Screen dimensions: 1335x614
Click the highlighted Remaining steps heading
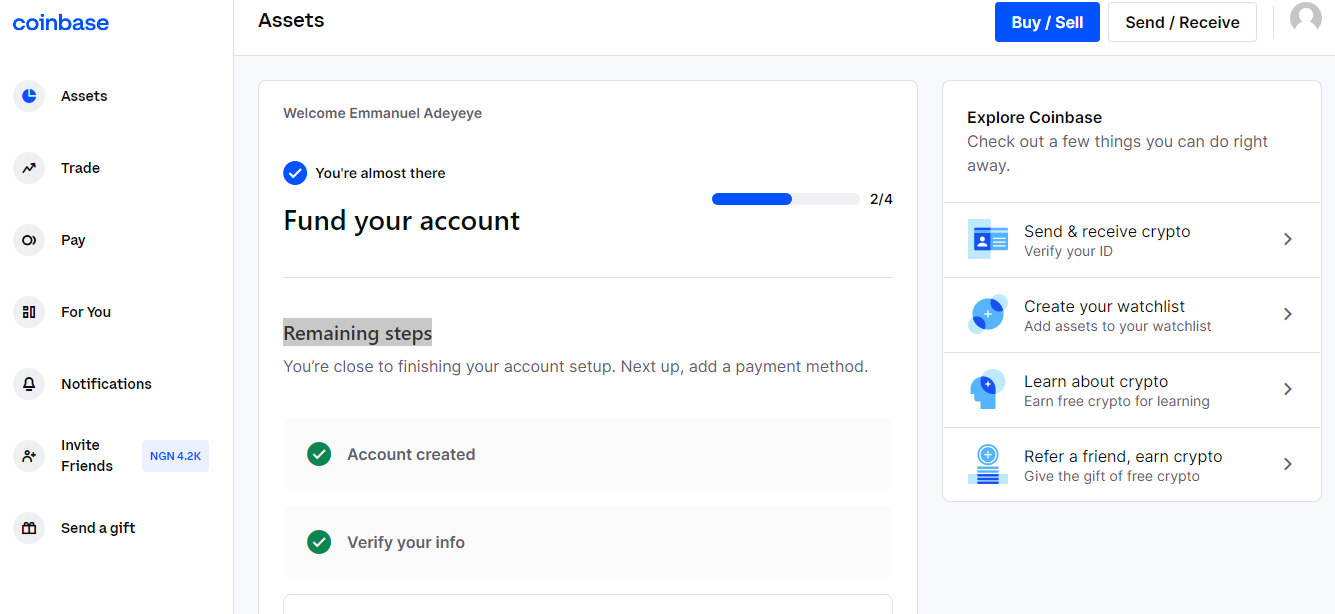pyautogui.click(x=358, y=333)
